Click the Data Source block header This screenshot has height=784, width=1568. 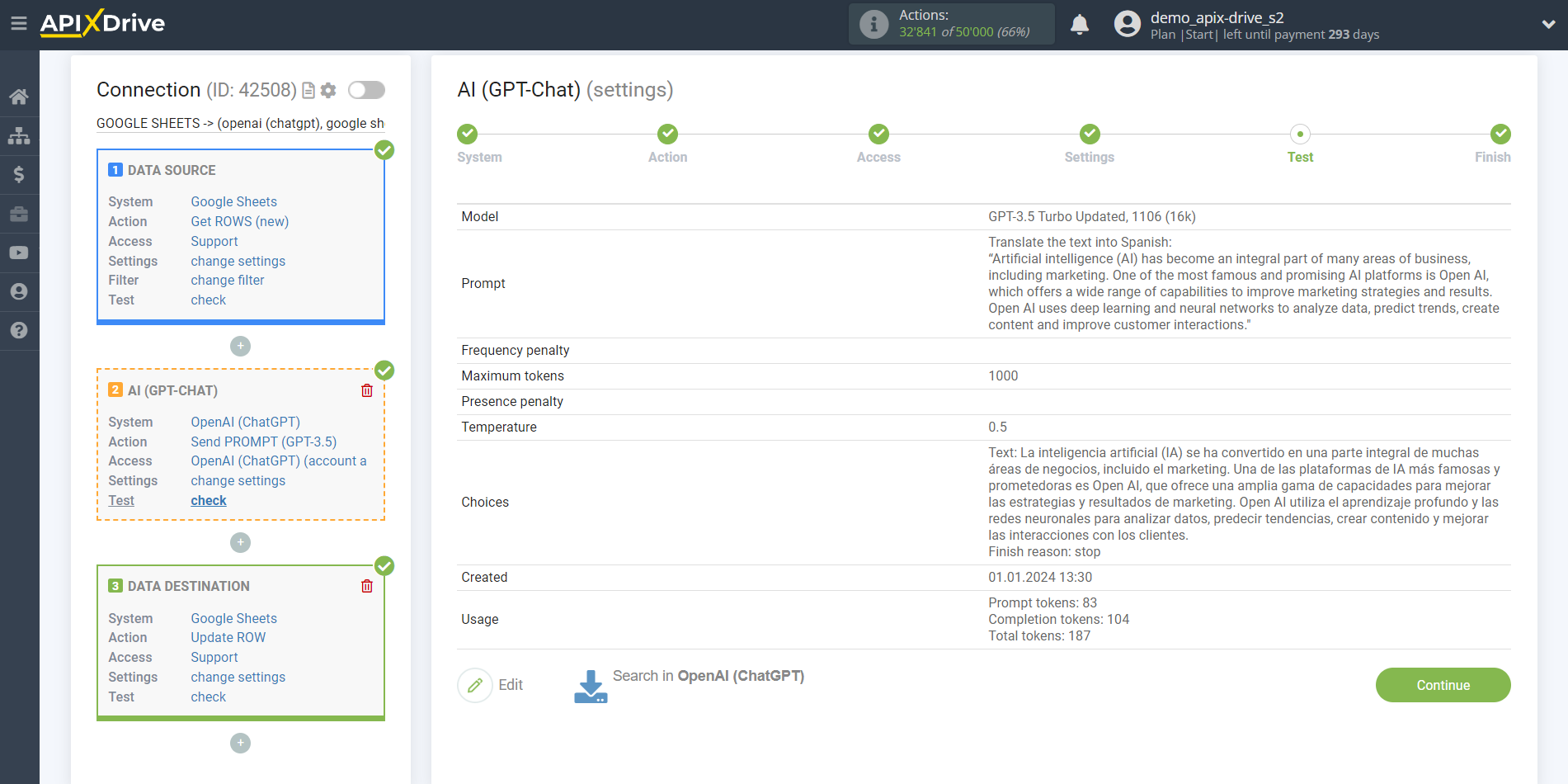tap(172, 170)
